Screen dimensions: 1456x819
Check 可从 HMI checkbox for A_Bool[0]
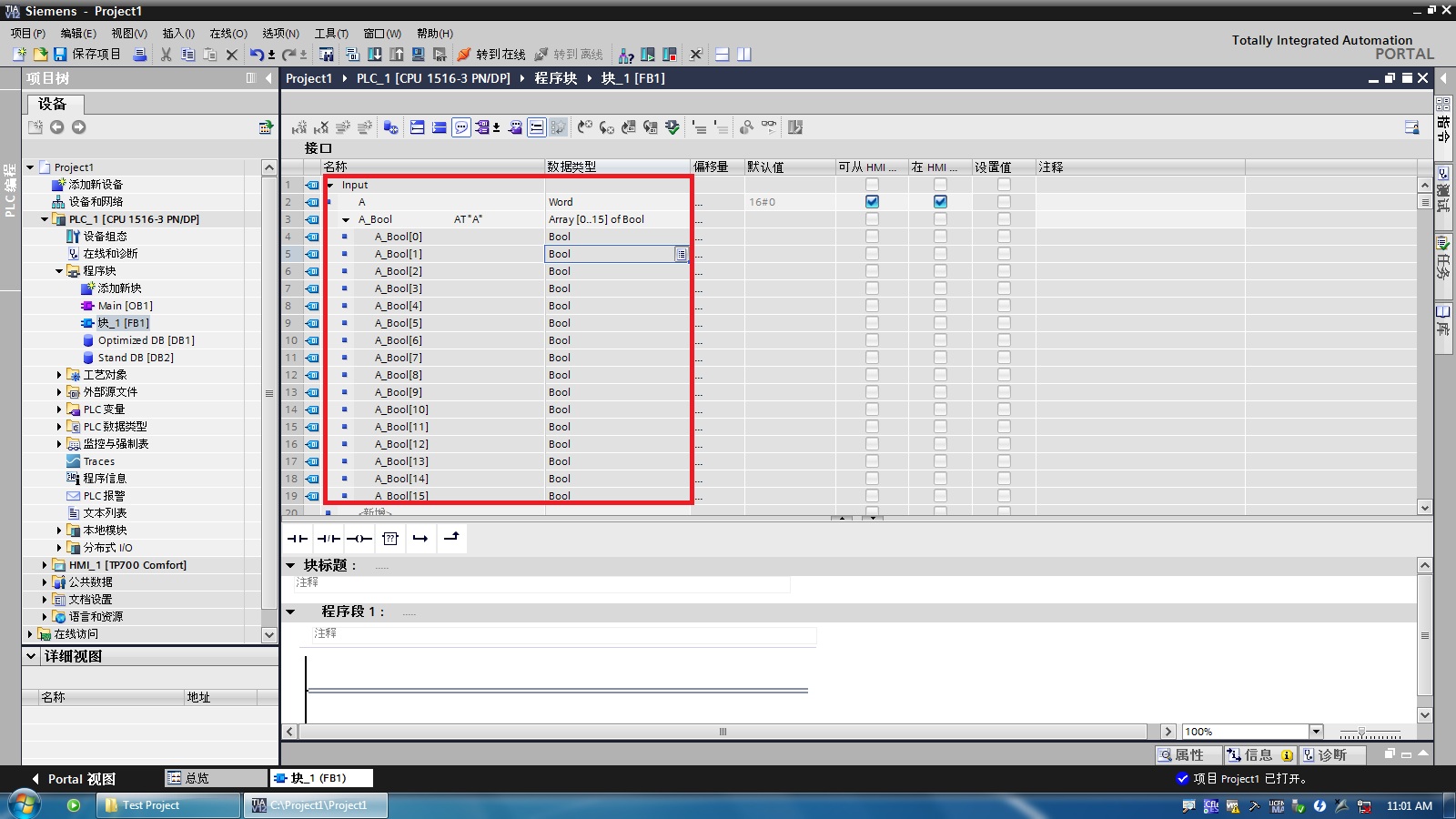point(872,237)
